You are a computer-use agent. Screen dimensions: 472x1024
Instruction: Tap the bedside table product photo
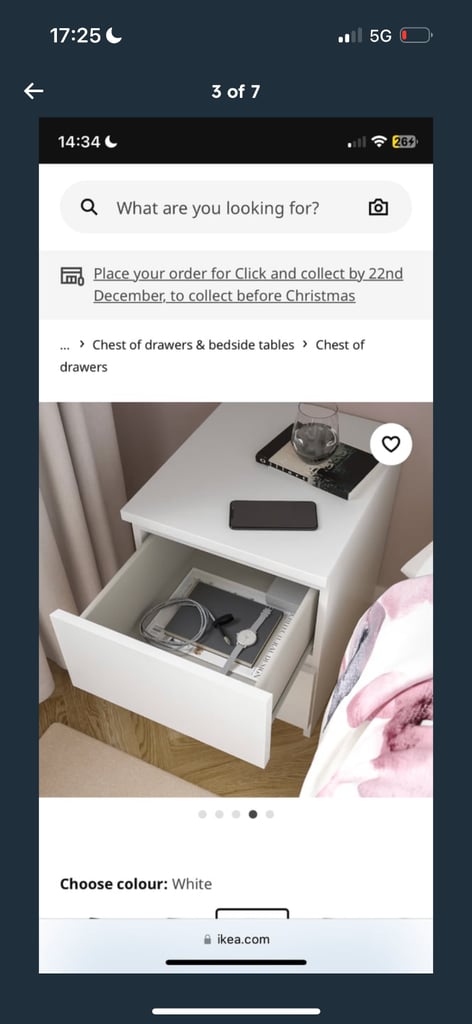[236, 600]
